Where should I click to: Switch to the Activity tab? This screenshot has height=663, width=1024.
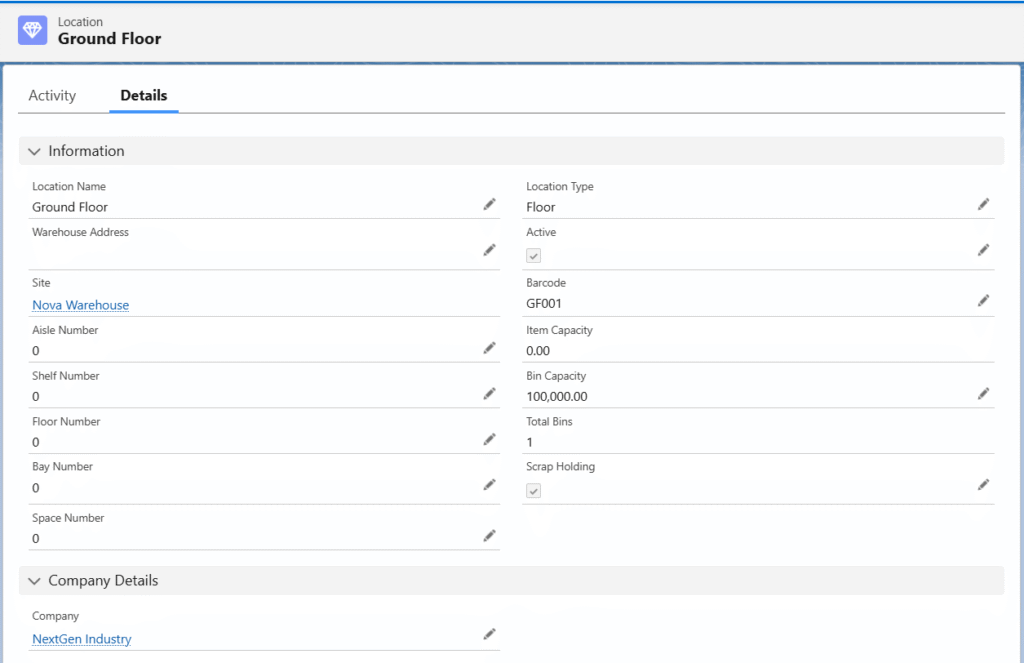coord(52,96)
